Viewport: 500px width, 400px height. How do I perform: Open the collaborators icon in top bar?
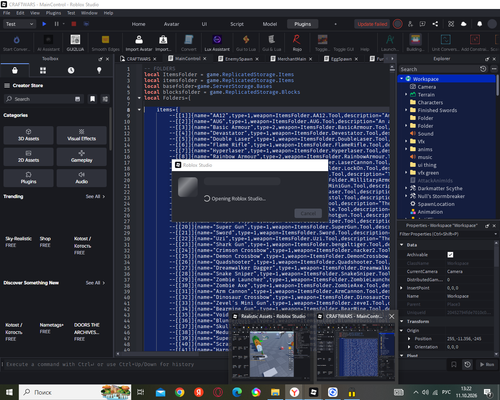click(x=410, y=24)
